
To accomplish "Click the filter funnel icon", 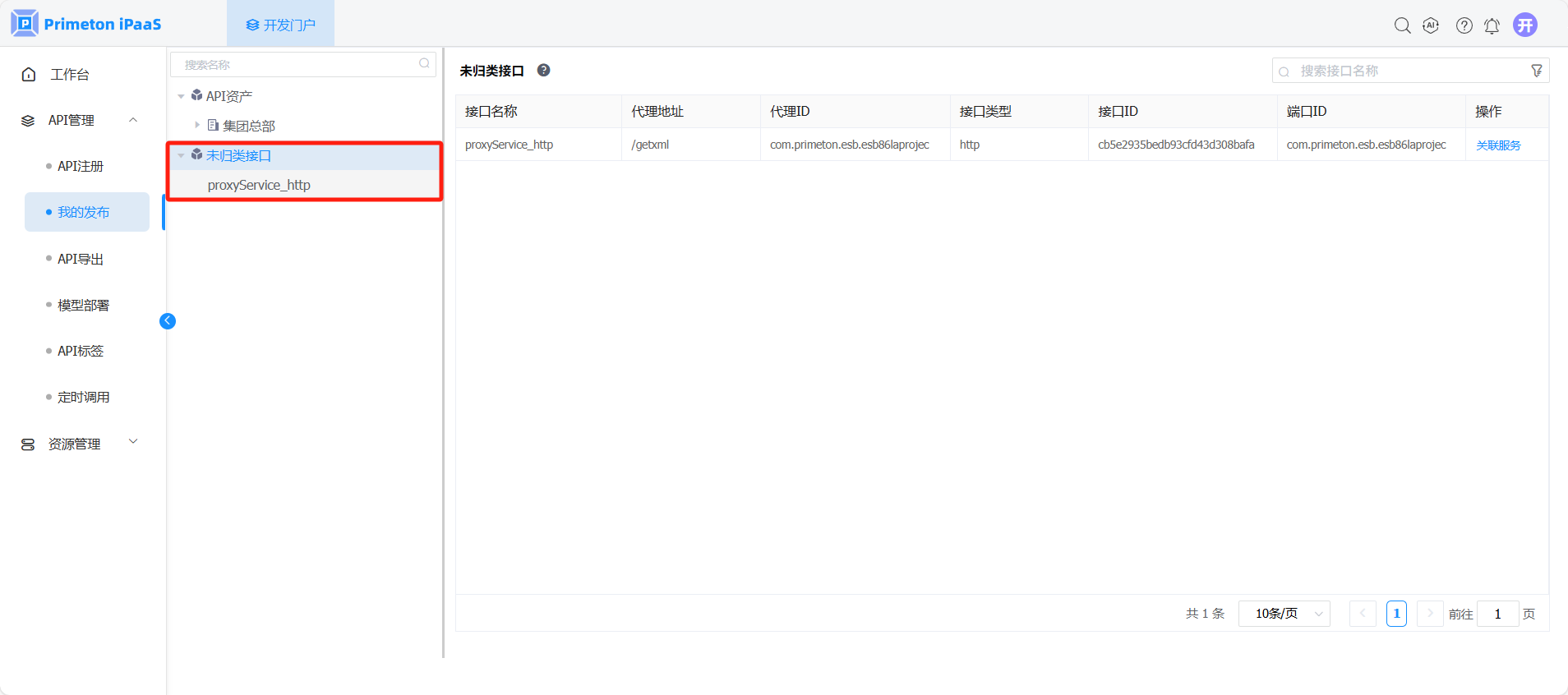I will pyautogui.click(x=1536, y=71).
